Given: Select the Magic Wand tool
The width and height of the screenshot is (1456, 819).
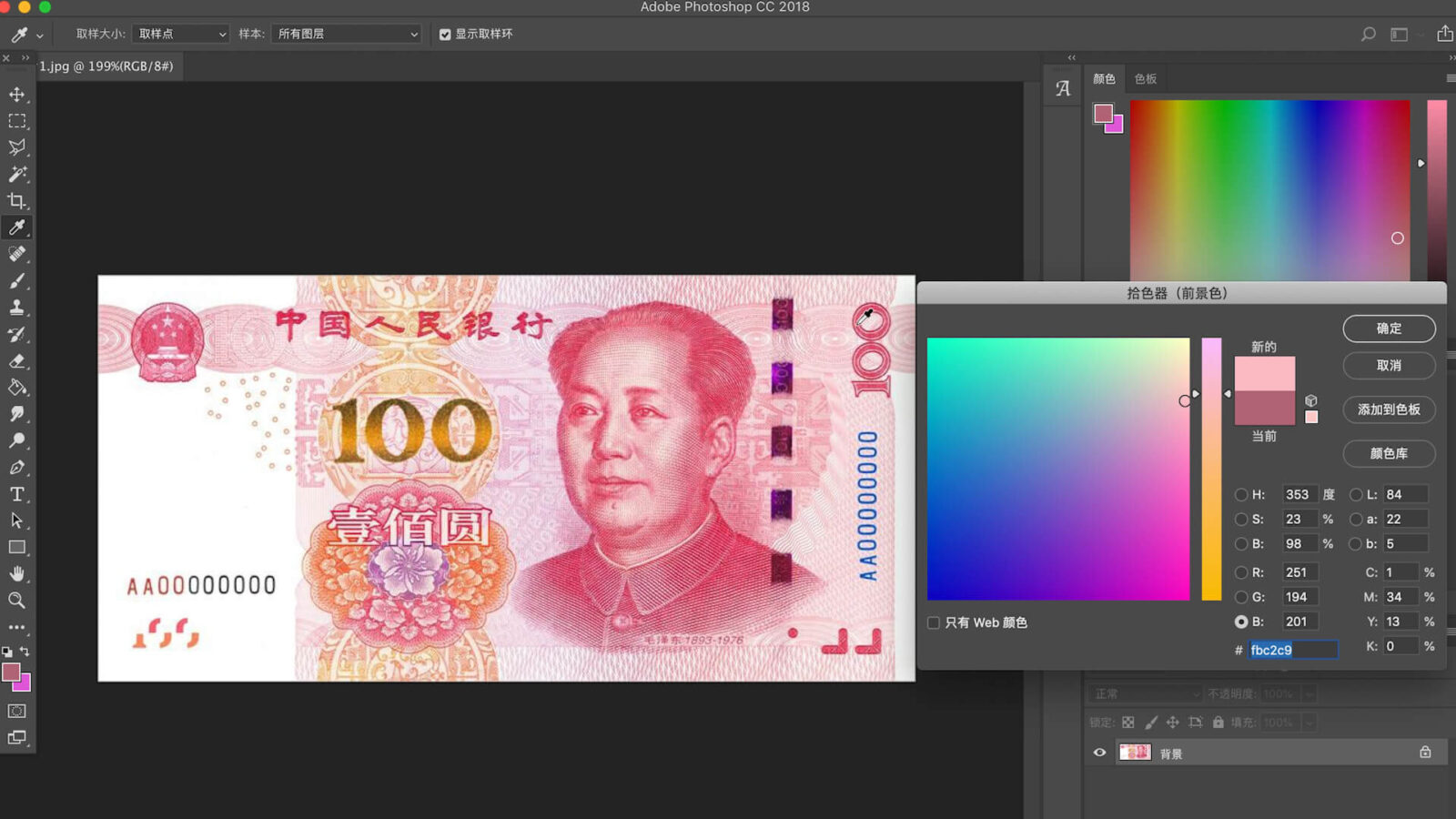Looking at the screenshot, I should (16, 174).
